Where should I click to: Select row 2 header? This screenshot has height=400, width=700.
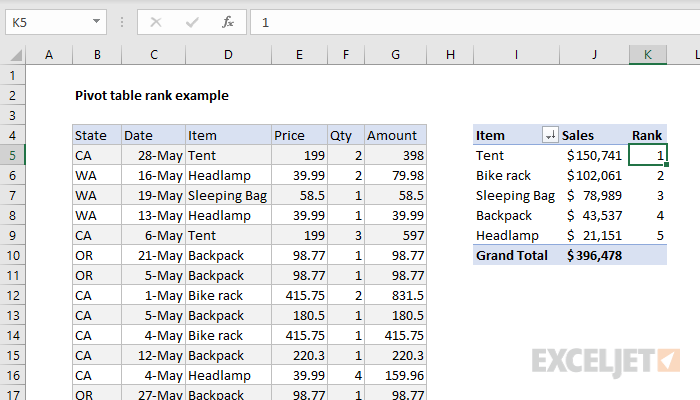pos(12,96)
